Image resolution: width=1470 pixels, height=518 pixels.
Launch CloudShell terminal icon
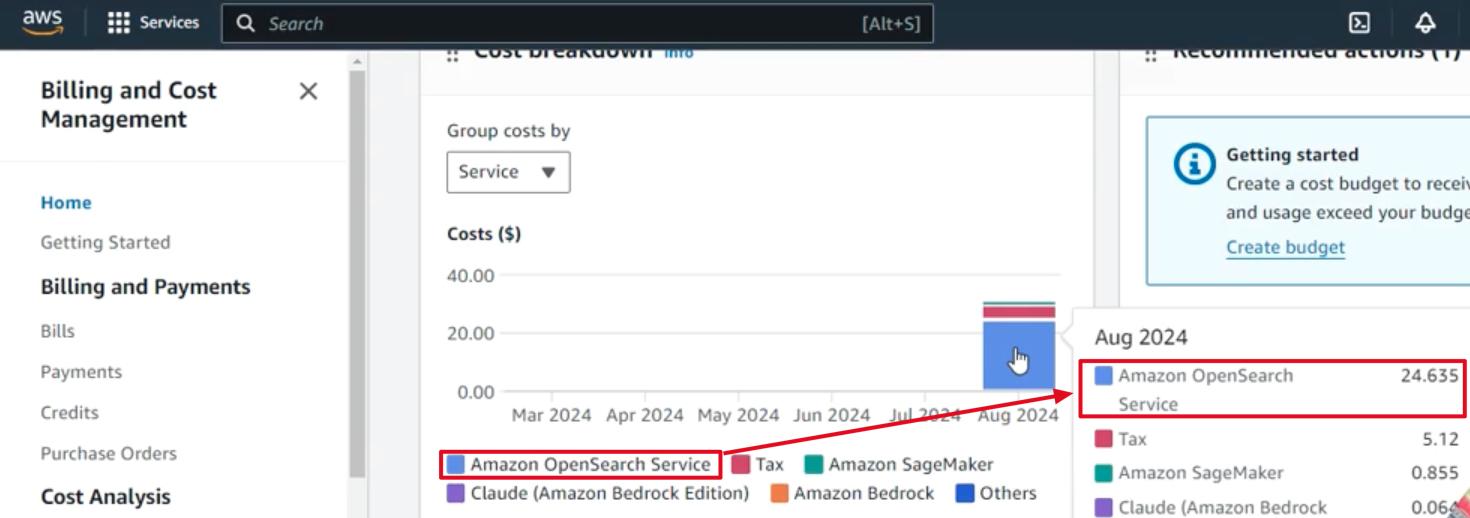pos(1359,23)
